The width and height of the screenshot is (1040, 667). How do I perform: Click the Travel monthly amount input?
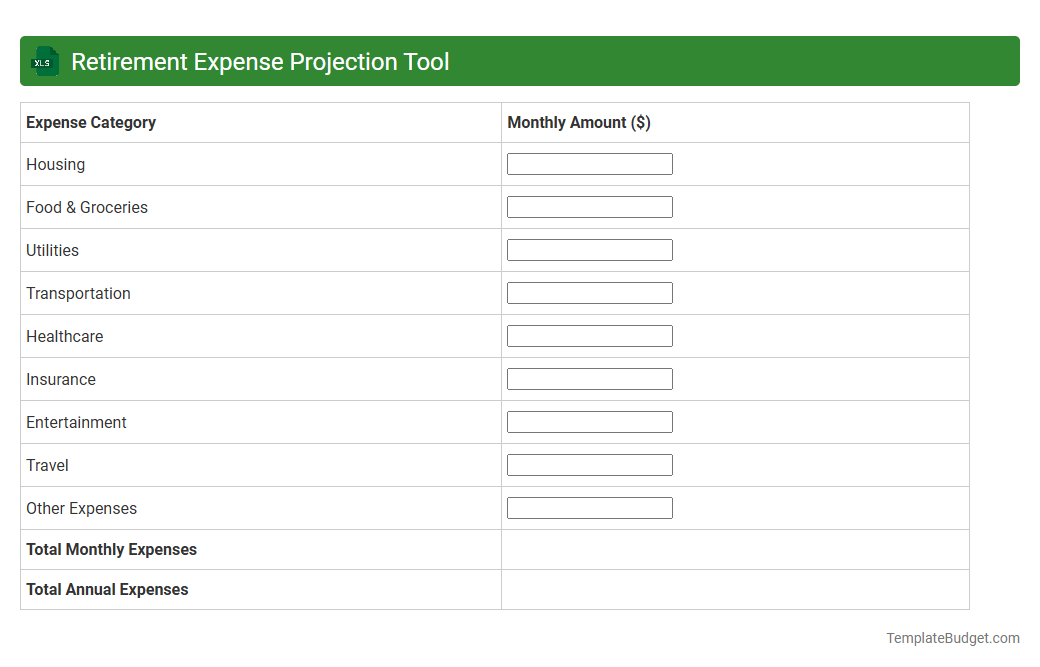[x=589, y=464]
